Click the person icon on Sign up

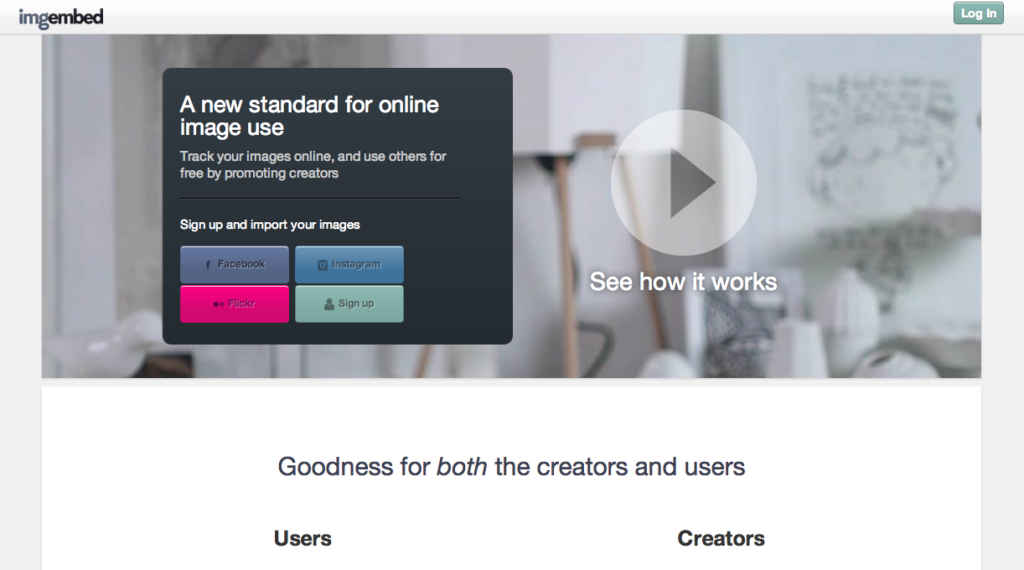329,304
